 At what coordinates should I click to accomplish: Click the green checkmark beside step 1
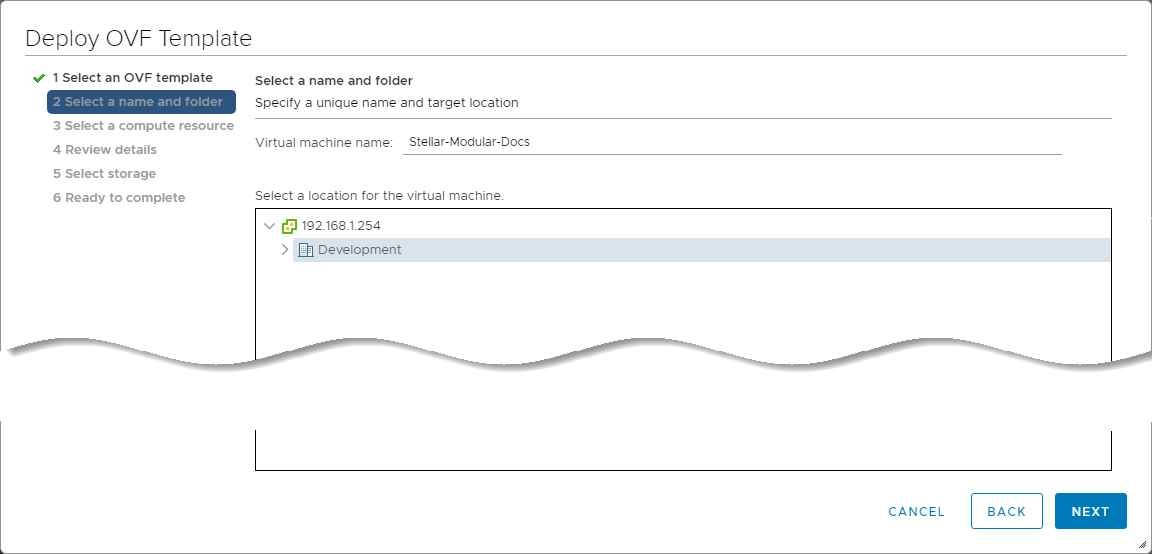39,78
